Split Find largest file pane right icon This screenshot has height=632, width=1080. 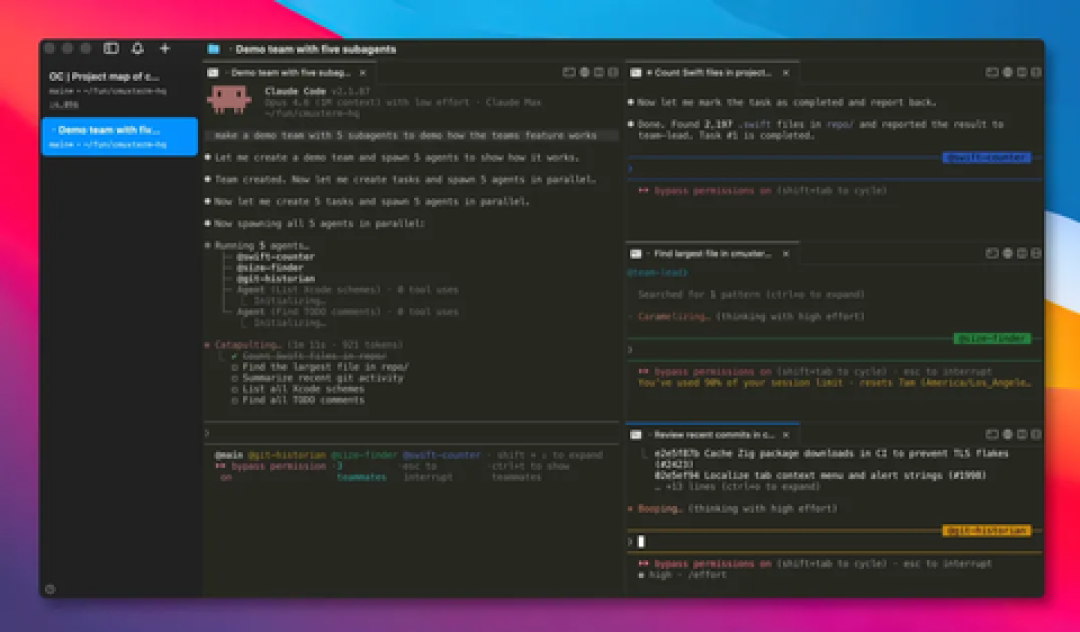pyautogui.click(x=1022, y=253)
